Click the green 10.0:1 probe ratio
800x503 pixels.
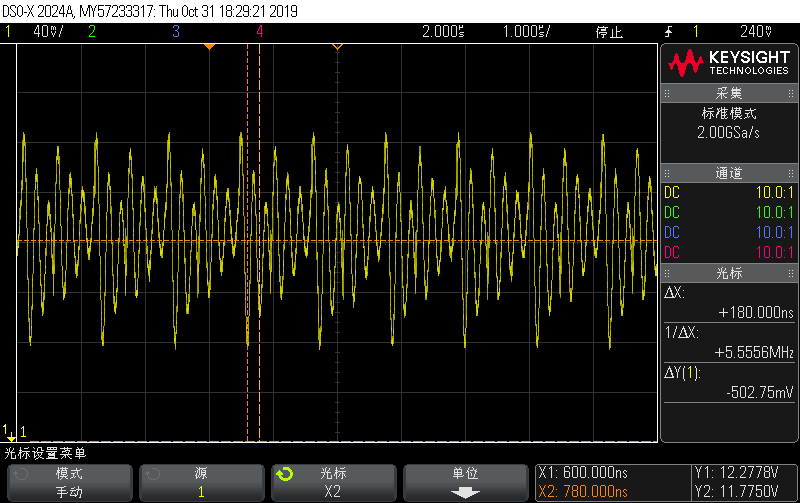[774, 212]
